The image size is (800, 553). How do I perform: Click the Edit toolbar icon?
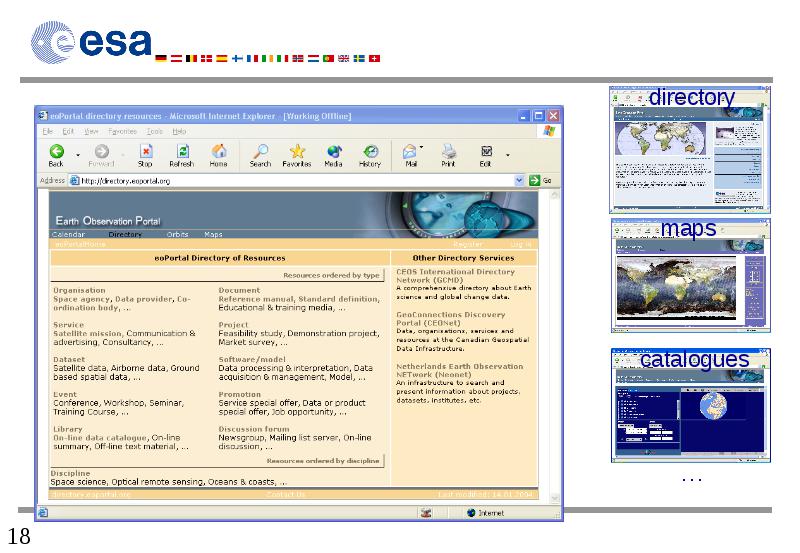point(486,152)
